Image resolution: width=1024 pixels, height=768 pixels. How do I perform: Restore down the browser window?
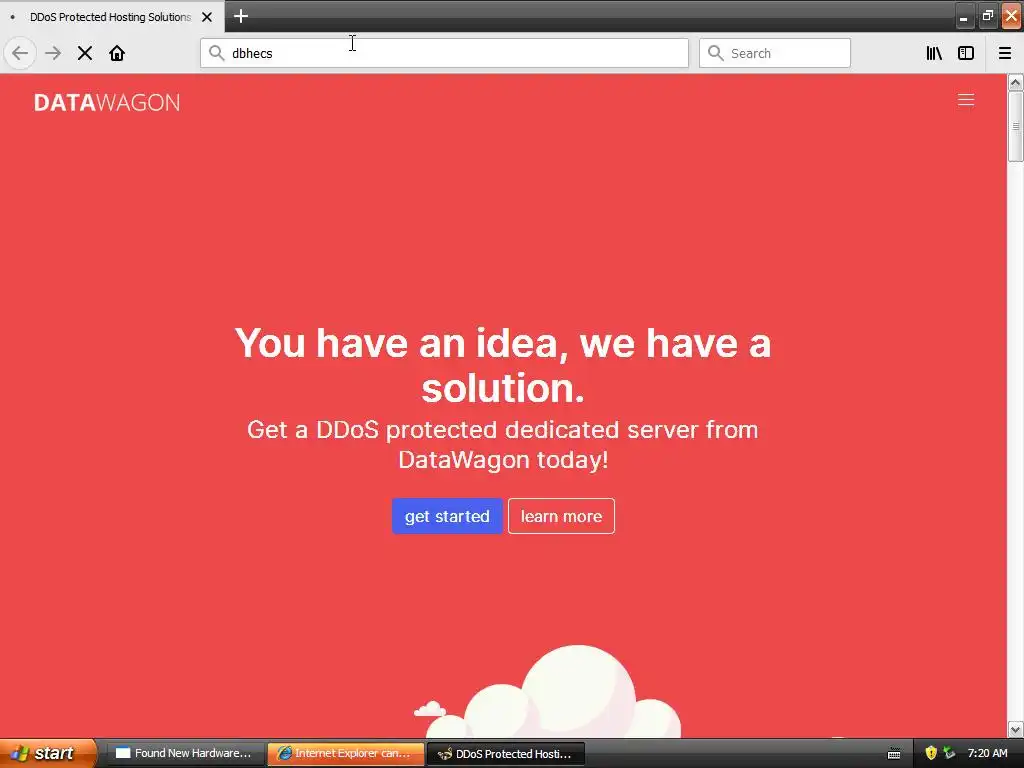pos(987,16)
